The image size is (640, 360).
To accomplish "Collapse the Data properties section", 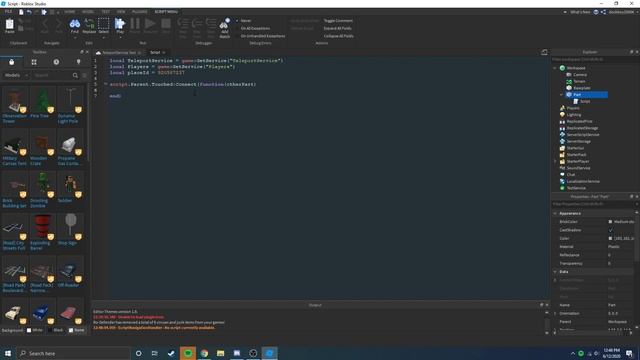I will point(555,271).
